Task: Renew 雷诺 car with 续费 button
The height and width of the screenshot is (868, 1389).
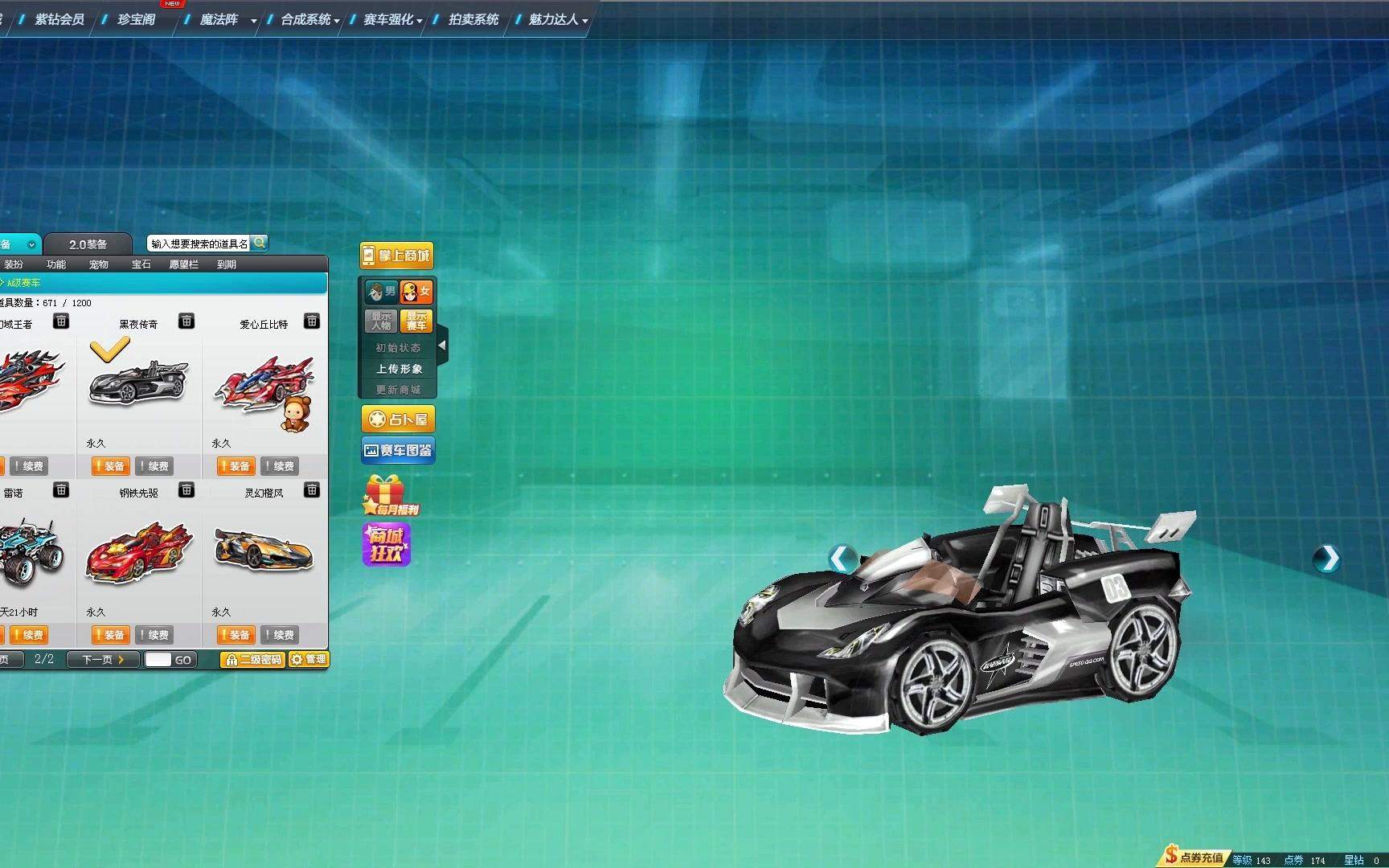Action: coord(28,635)
